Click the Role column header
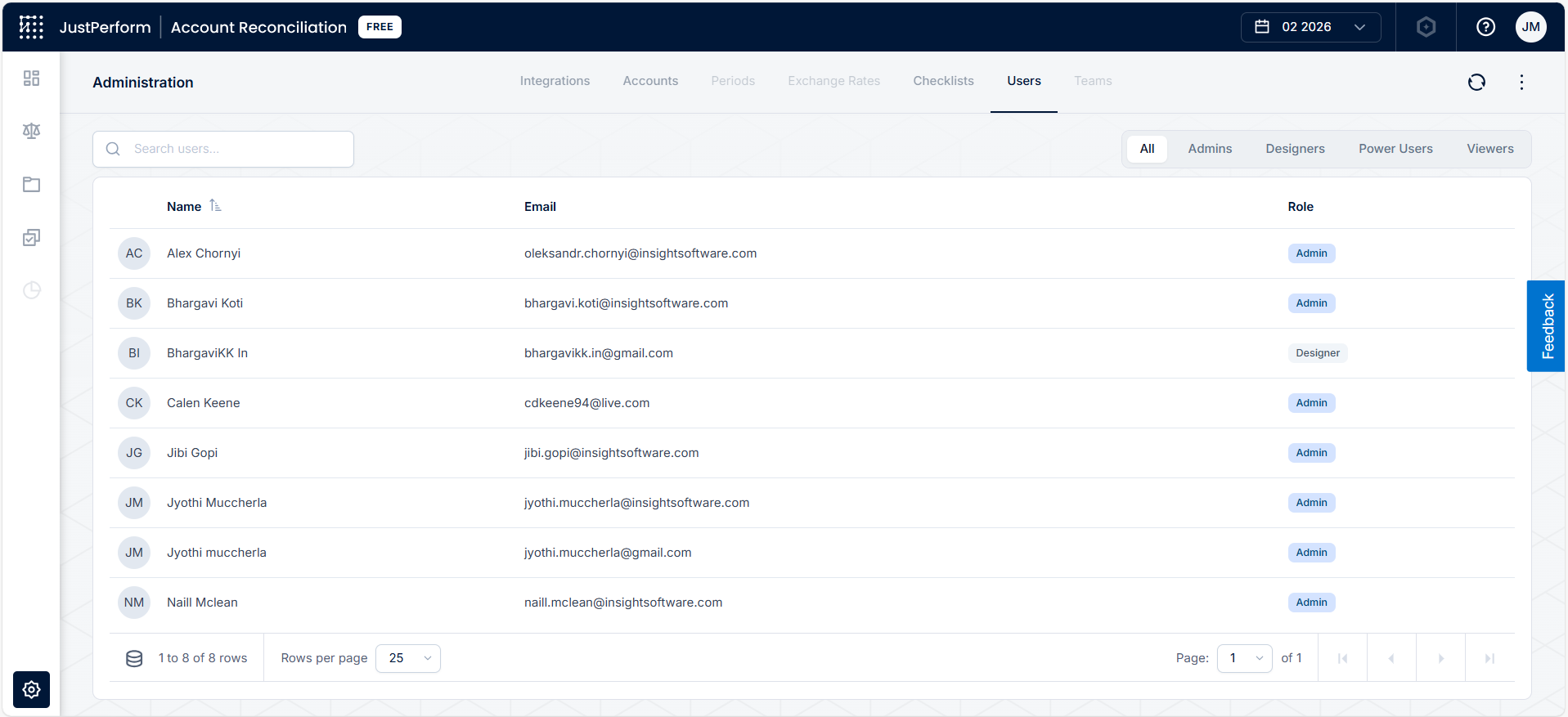Screen dimensions: 1568x717 (x=1301, y=207)
